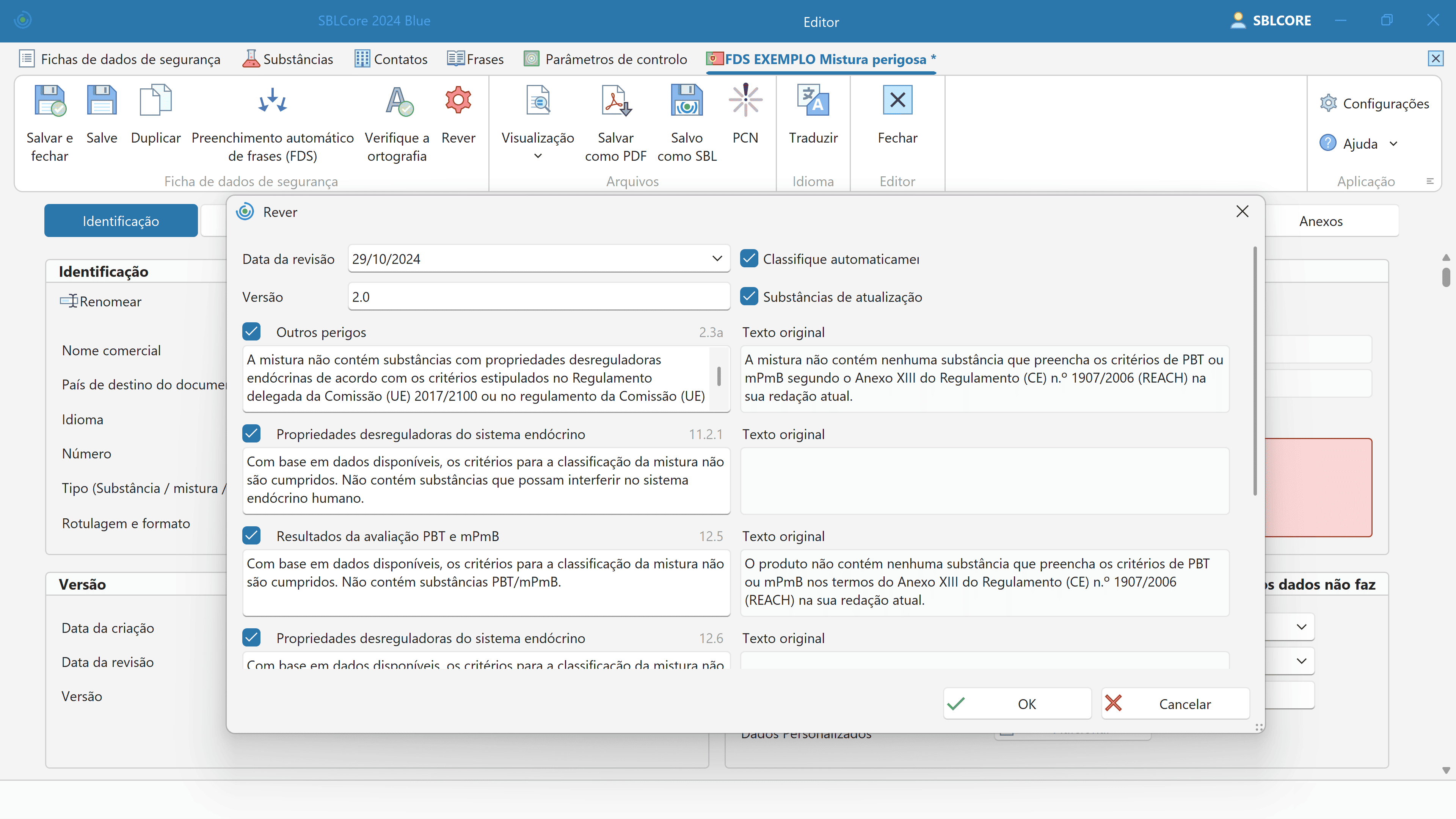Click the Duplicar document icon
The height and width of the screenshot is (819, 1456).
pos(155,101)
